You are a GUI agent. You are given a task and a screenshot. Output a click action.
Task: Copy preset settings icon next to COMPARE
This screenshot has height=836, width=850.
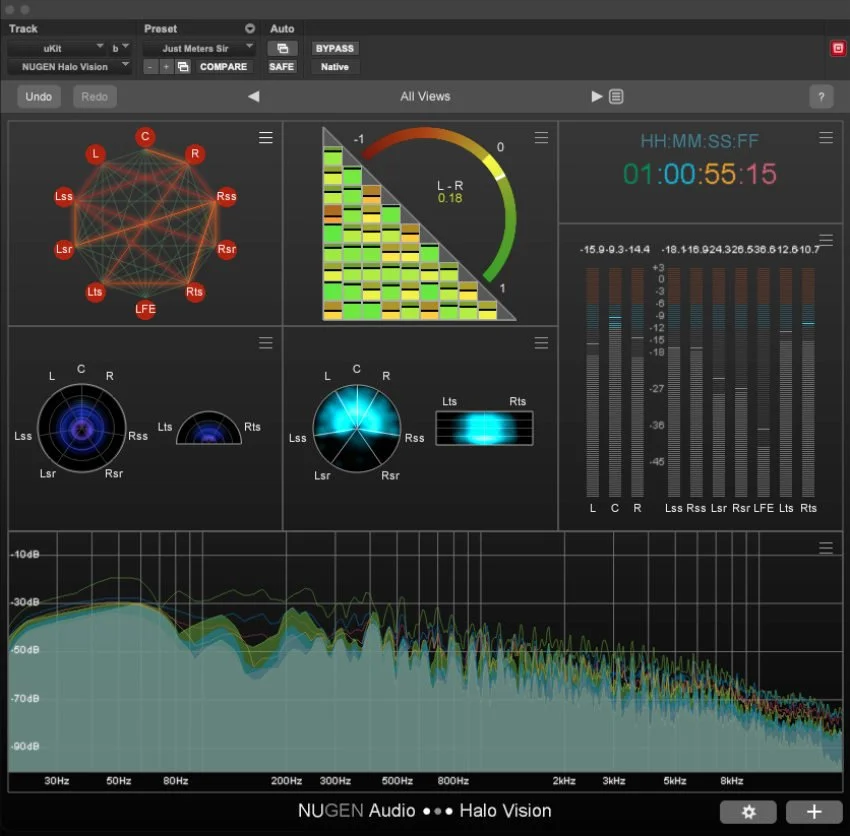183,67
